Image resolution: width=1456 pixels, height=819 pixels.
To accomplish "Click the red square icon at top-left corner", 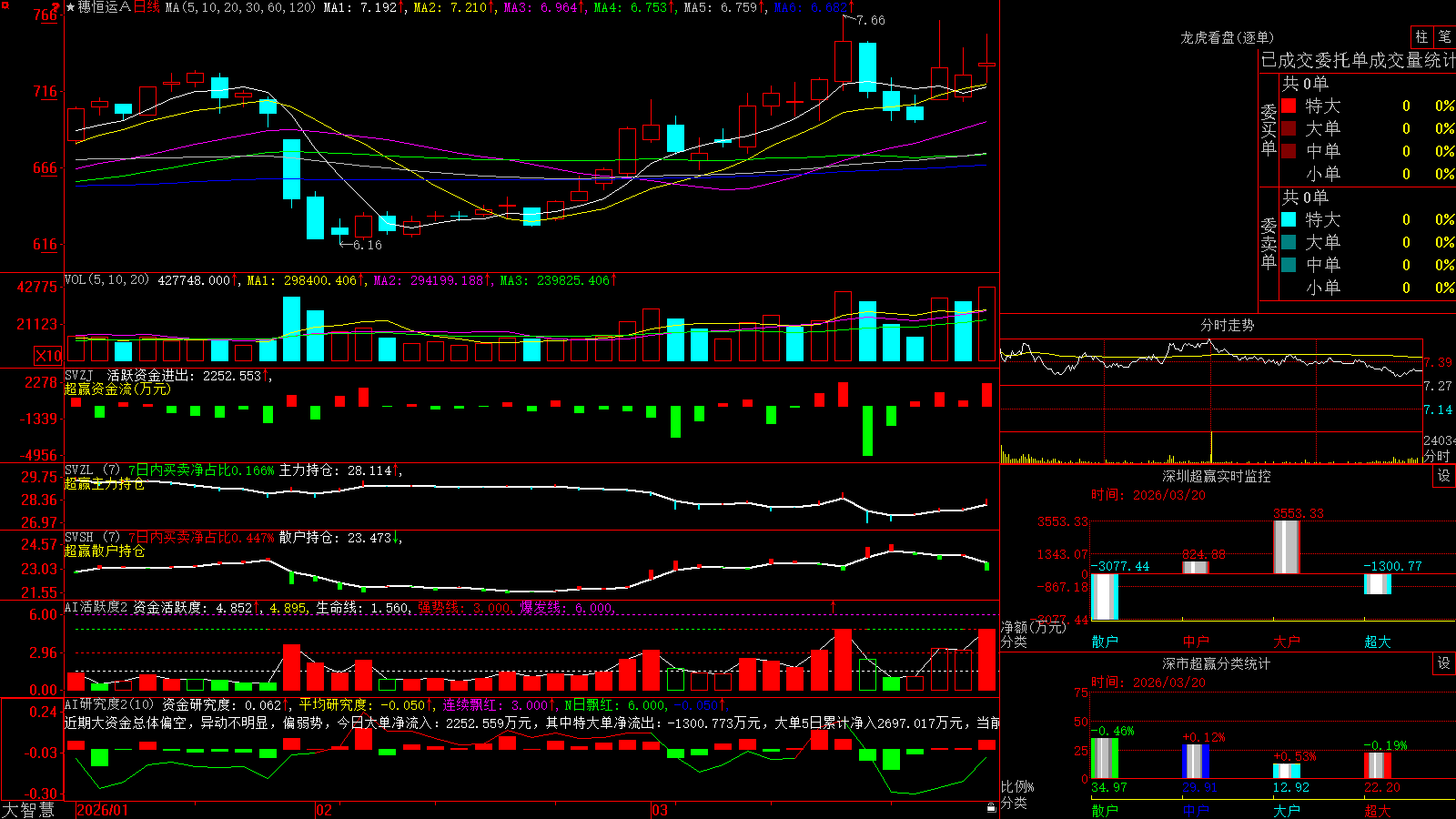I will pos(5,5).
